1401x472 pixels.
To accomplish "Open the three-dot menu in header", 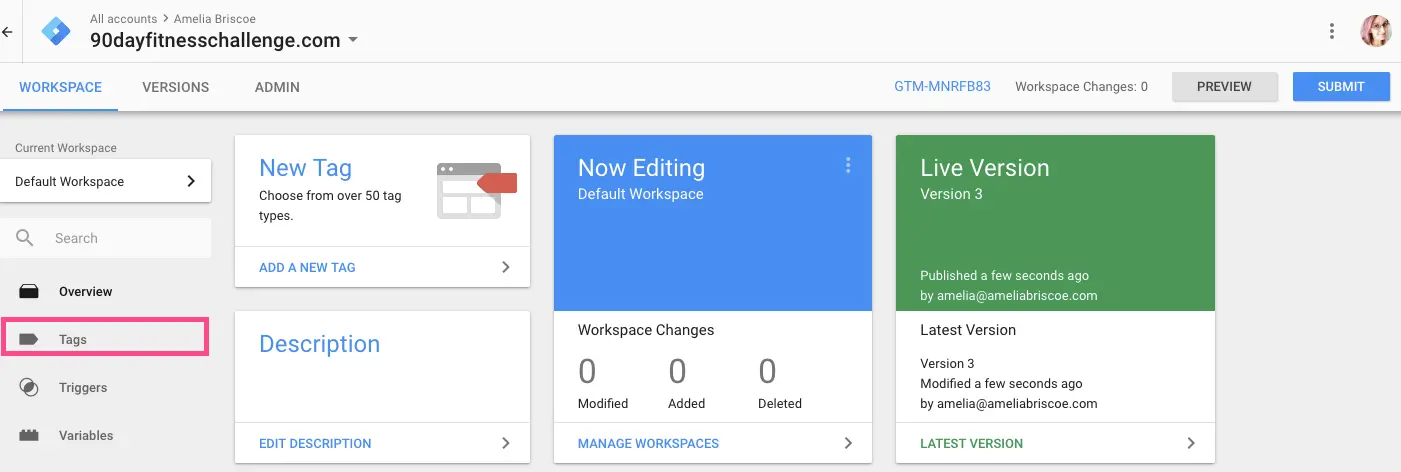I will 1332,31.
